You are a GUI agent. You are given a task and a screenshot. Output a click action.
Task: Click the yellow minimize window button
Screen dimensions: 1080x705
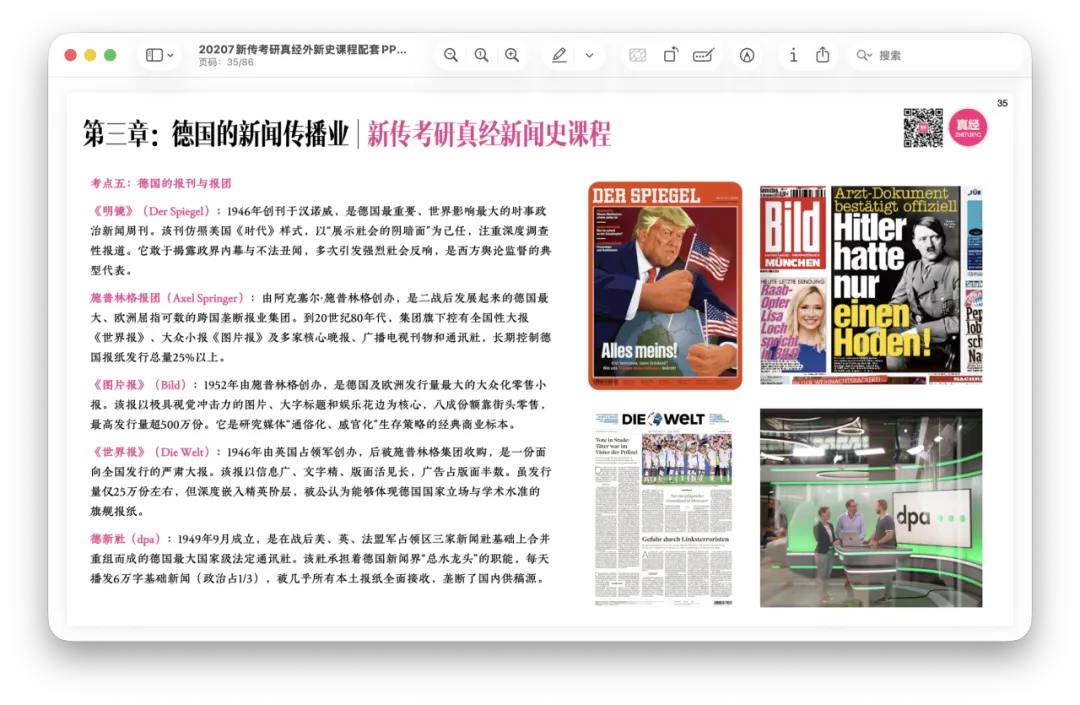point(90,55)
